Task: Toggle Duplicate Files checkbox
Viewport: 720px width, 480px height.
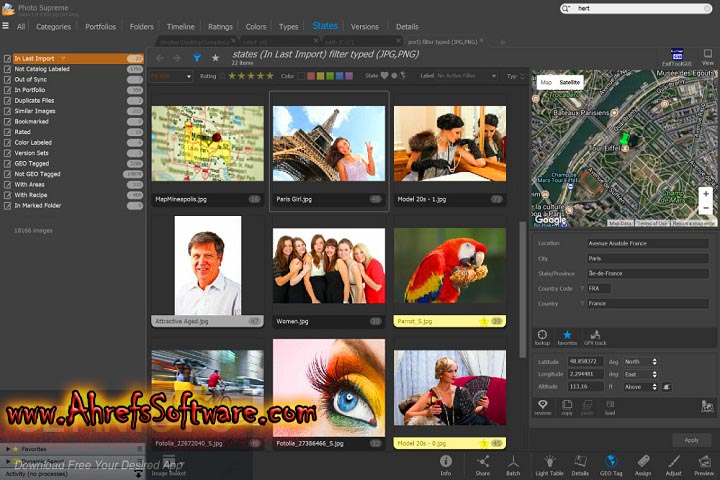Action: [7, 101]
